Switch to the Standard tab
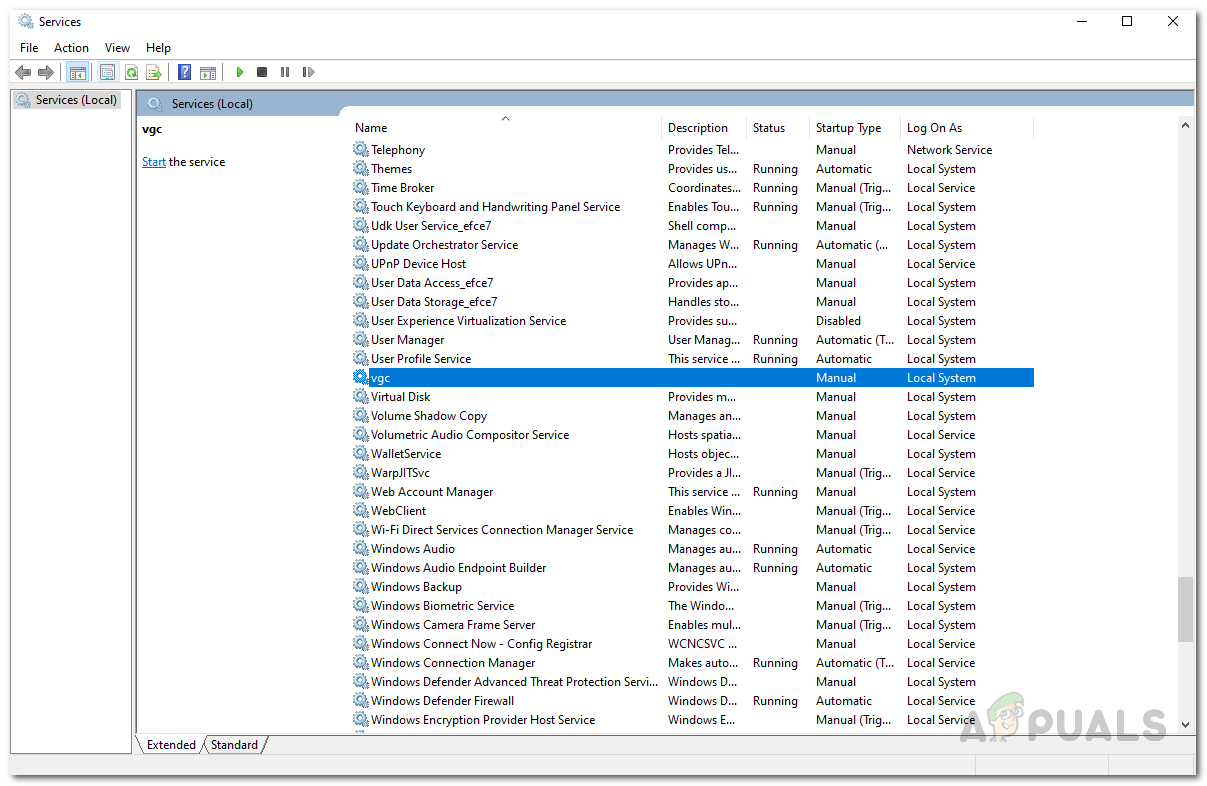The image size is (1207, 786). coord(235,745)
